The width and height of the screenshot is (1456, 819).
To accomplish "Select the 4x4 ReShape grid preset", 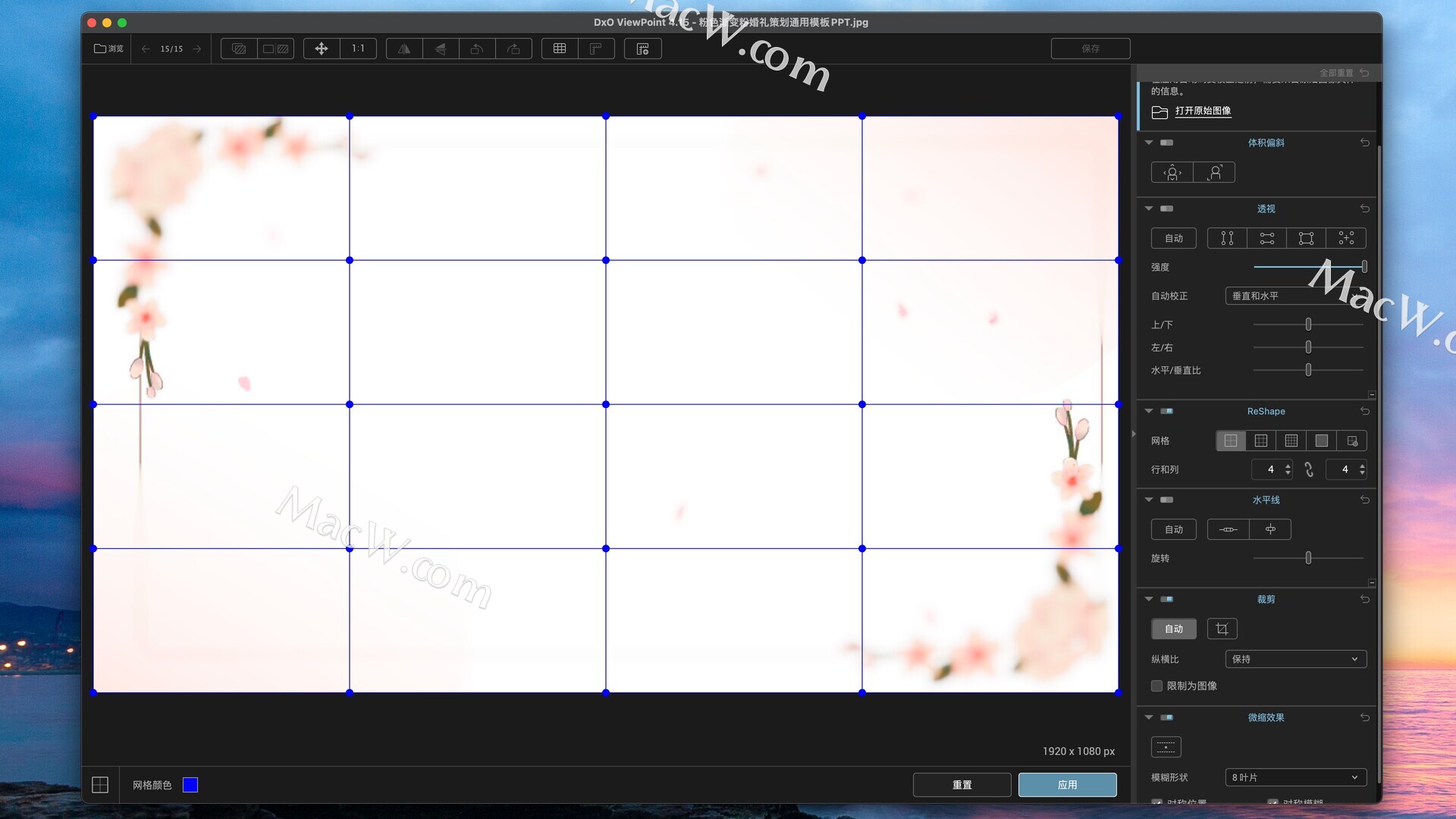I will (1291, 441).
